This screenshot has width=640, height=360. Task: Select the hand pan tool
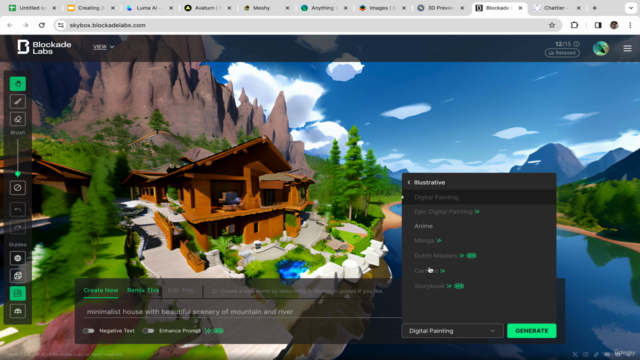click(x=18, y=84)
